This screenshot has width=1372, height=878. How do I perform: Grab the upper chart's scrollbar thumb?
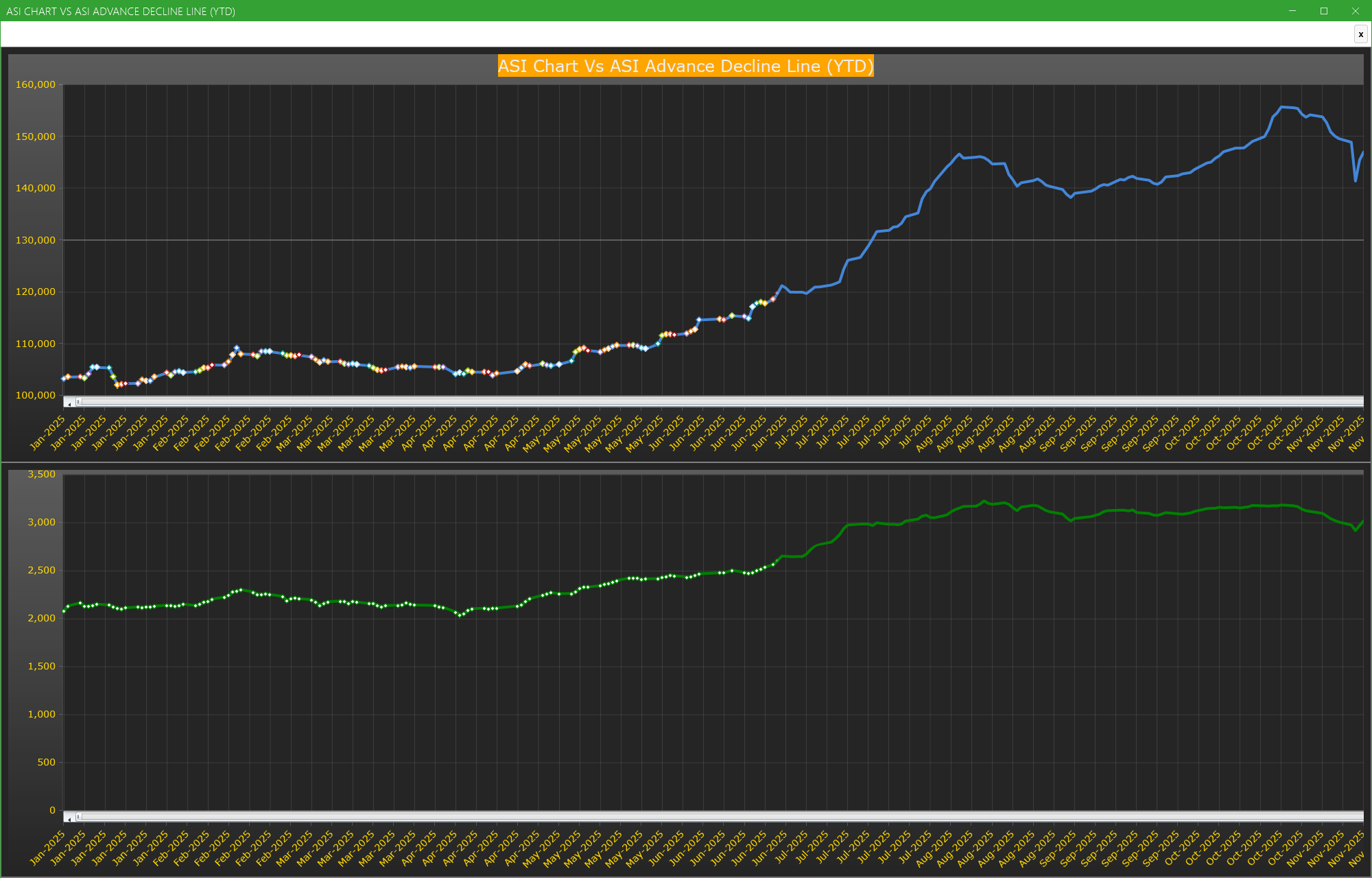[x=78, y=401]
